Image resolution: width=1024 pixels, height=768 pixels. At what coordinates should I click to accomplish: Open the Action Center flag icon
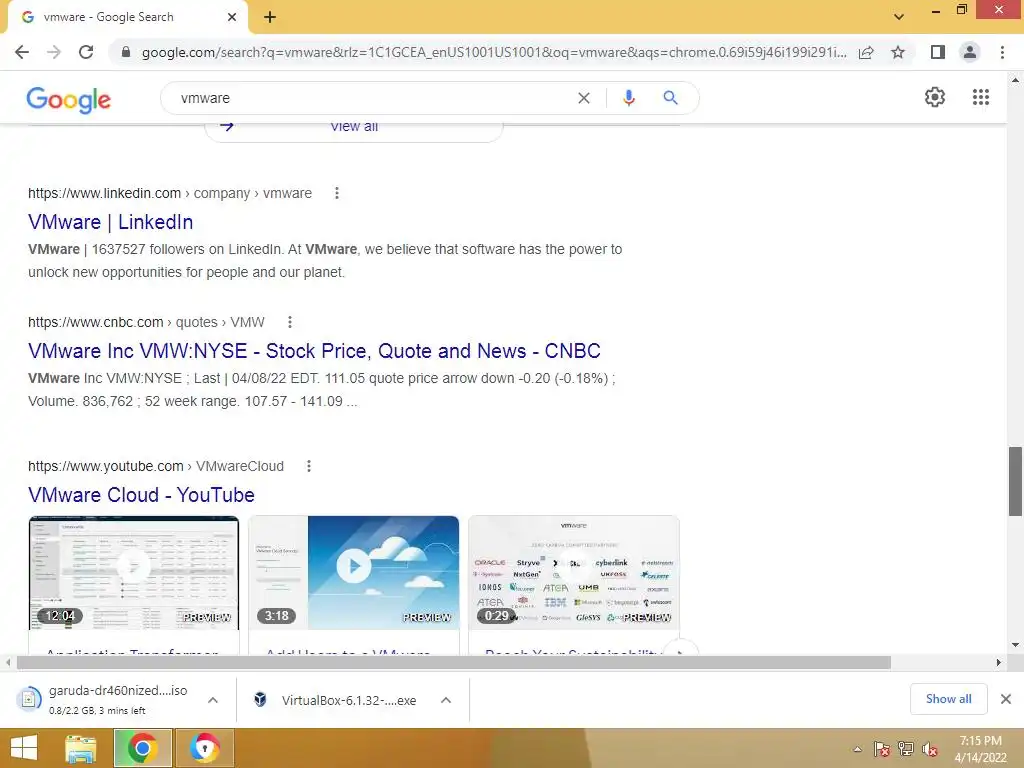882,749
